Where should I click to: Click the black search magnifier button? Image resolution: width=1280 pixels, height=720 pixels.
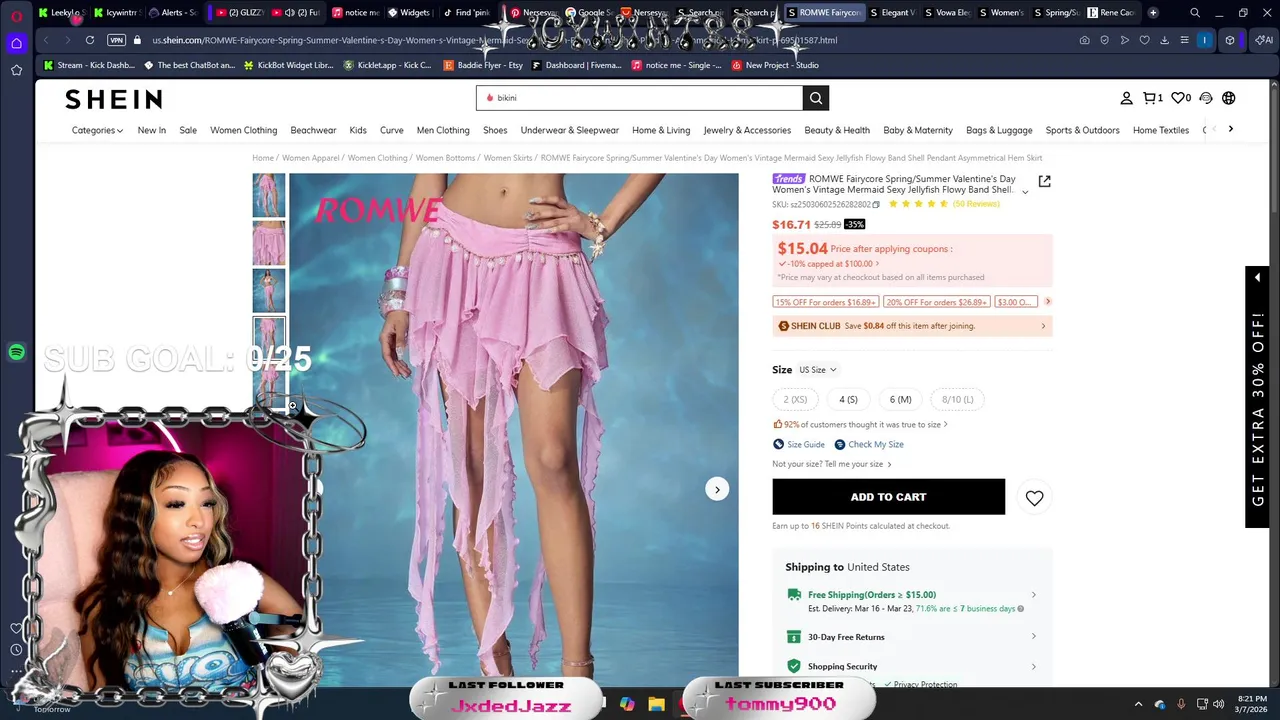point(816,98)
